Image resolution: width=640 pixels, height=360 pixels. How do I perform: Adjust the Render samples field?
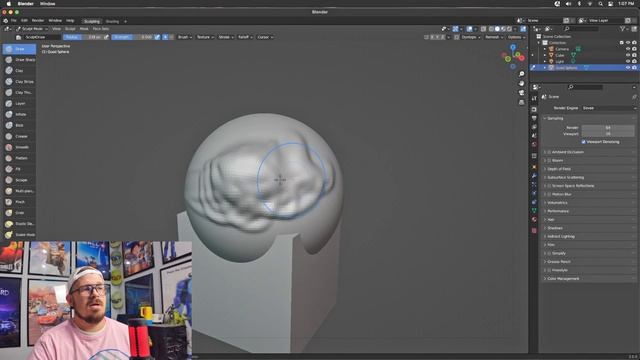click(x=608, y=128)
